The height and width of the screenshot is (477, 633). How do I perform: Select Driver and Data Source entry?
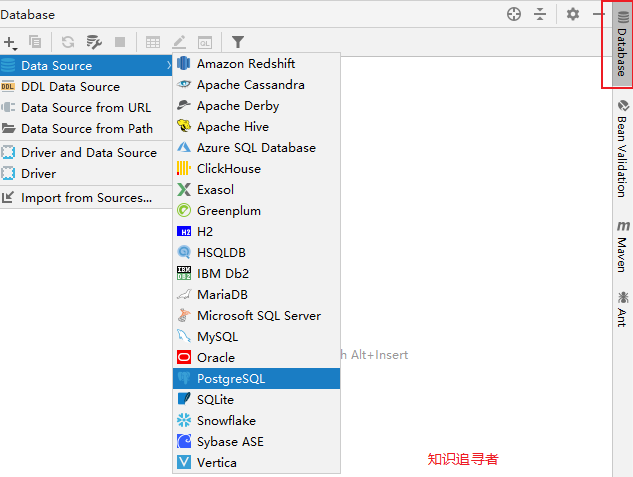click(86, 153)
